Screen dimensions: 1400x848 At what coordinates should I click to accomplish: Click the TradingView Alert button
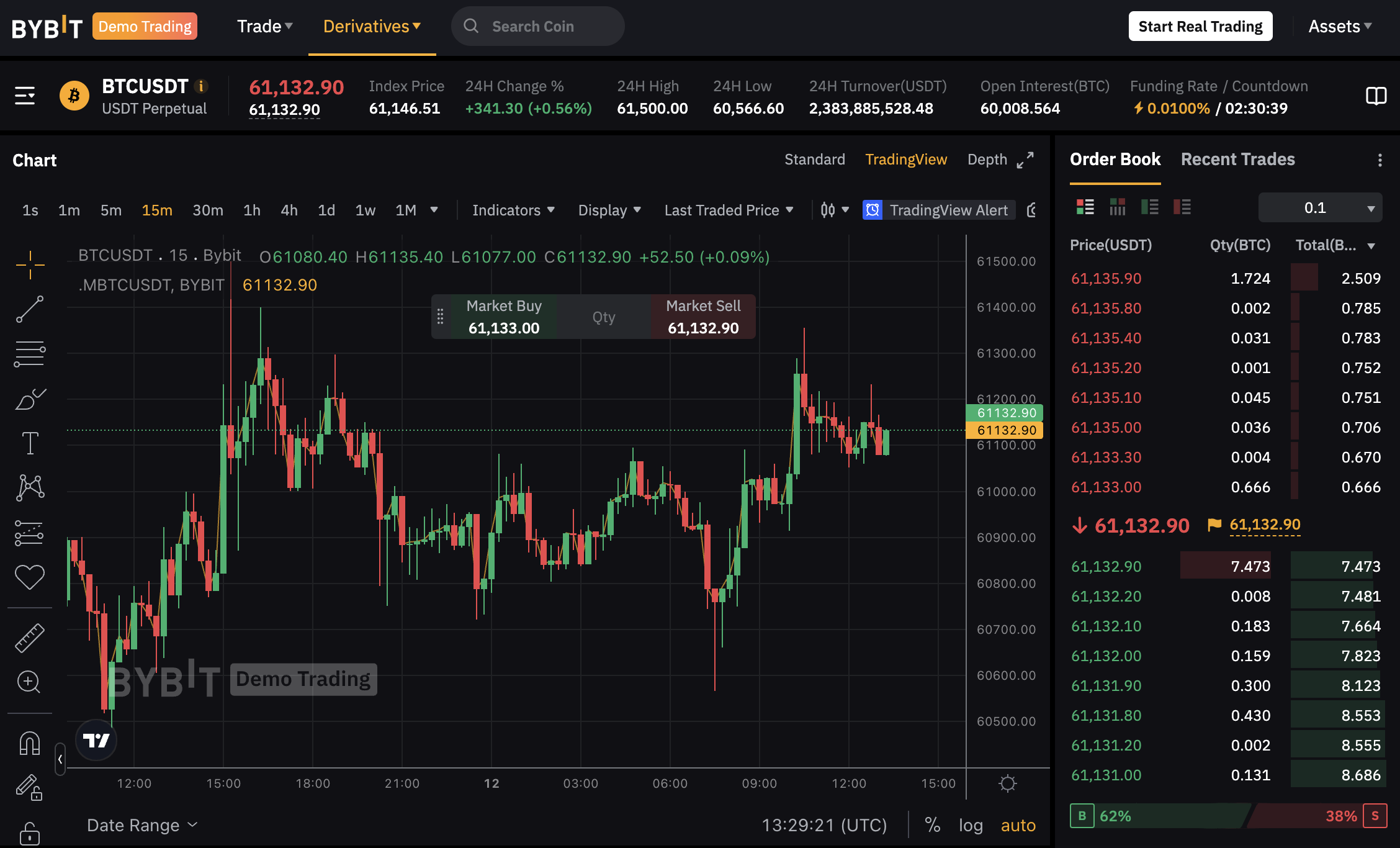coord(939,209)
